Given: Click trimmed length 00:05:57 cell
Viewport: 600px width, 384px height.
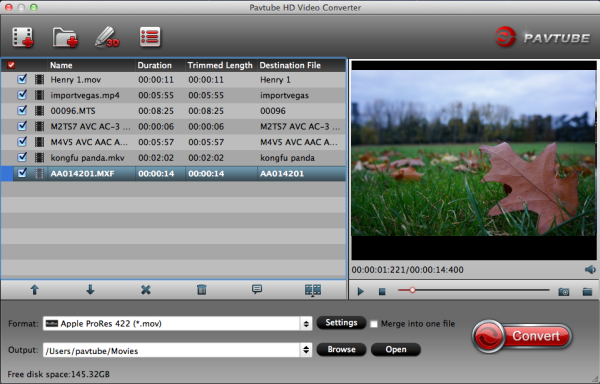Looking at the screenshot, I should (206, 142).
